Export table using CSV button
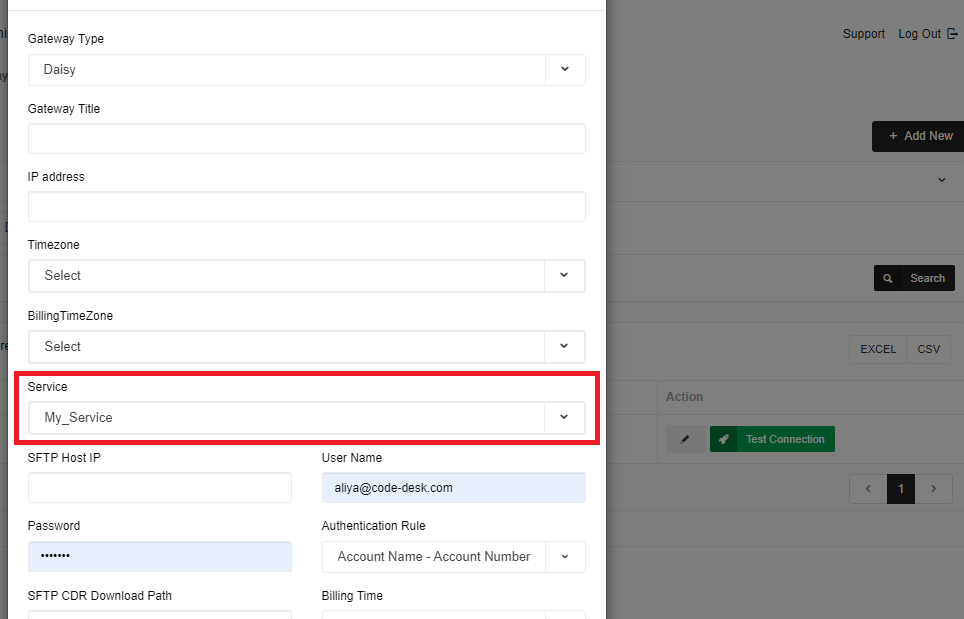The width and height of the screenshot is (964, 619). click(928, 349)
